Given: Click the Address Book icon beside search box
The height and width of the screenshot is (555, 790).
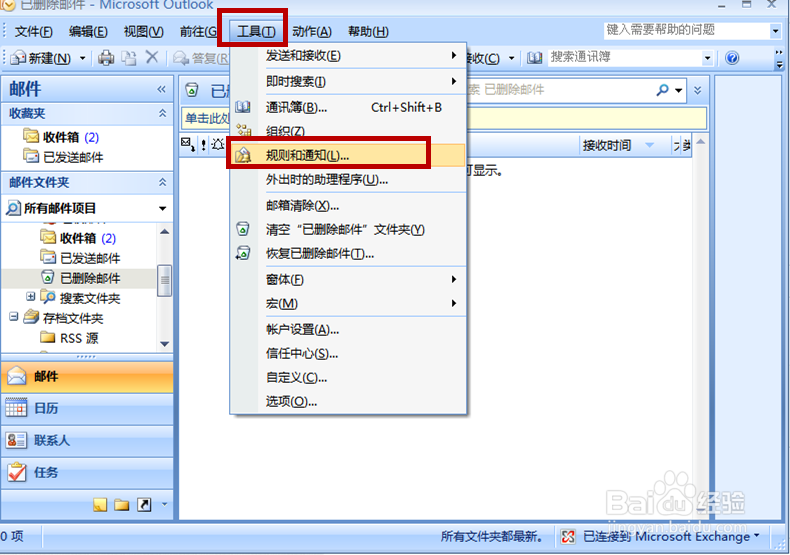Looking at the screenshot, I should click(534, 58).
